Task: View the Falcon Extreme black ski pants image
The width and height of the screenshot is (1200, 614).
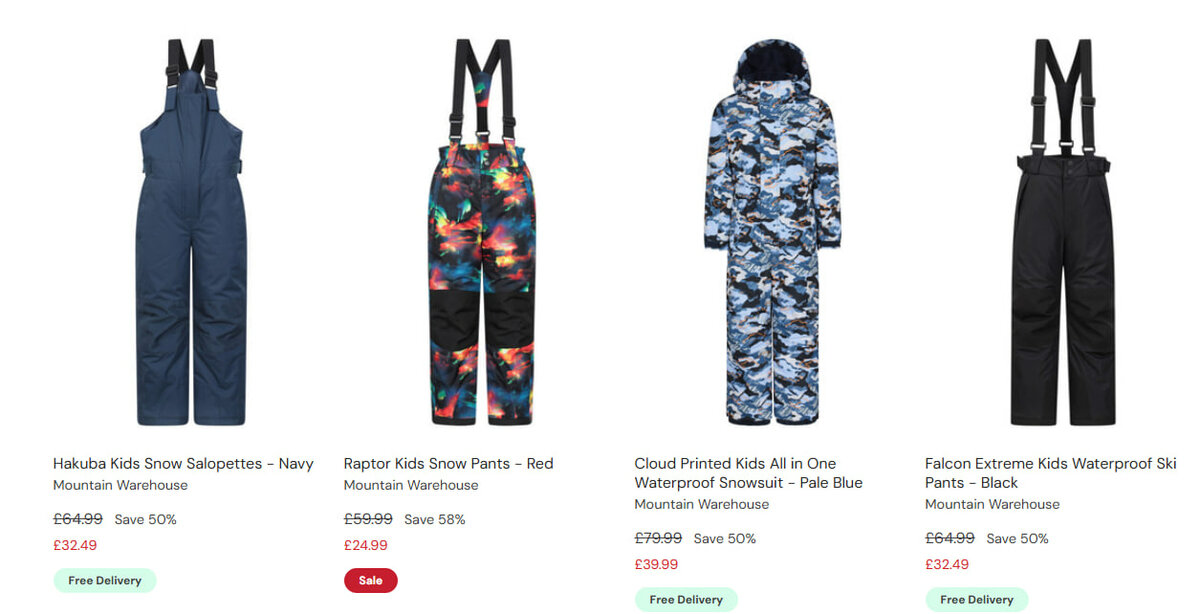Action: (1063, 233)
